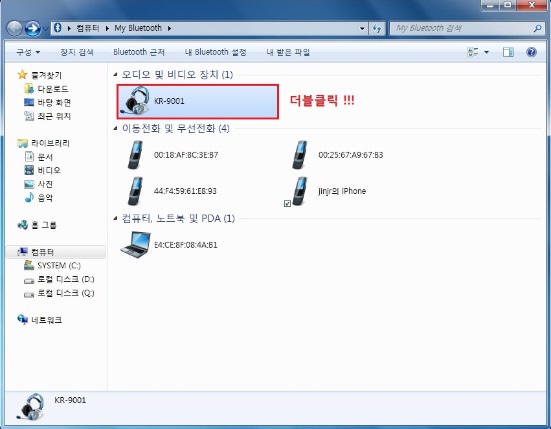Expand arrow before 컴퓨터 breadcrumb

pos(69,28)
